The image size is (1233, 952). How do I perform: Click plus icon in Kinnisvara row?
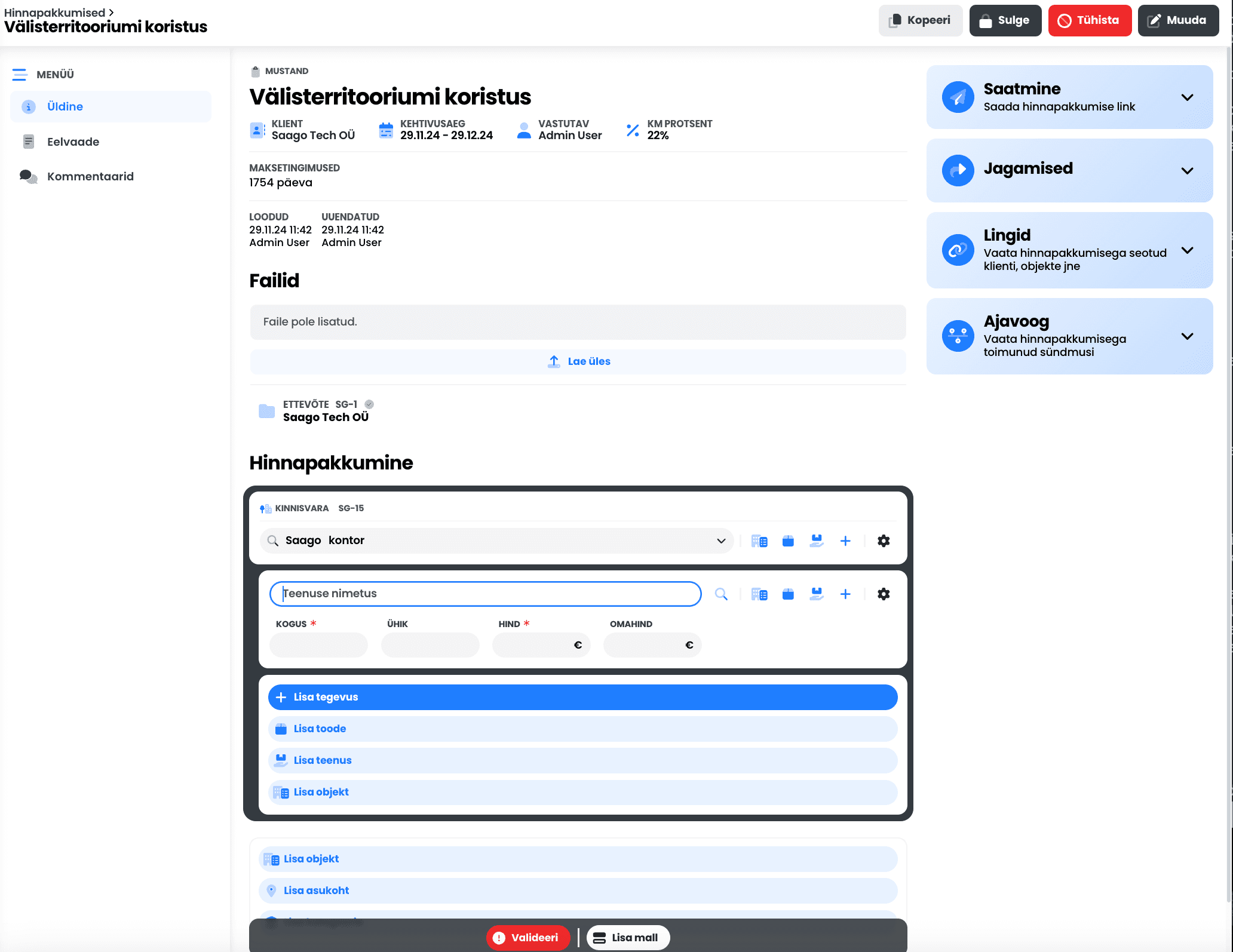845,541
